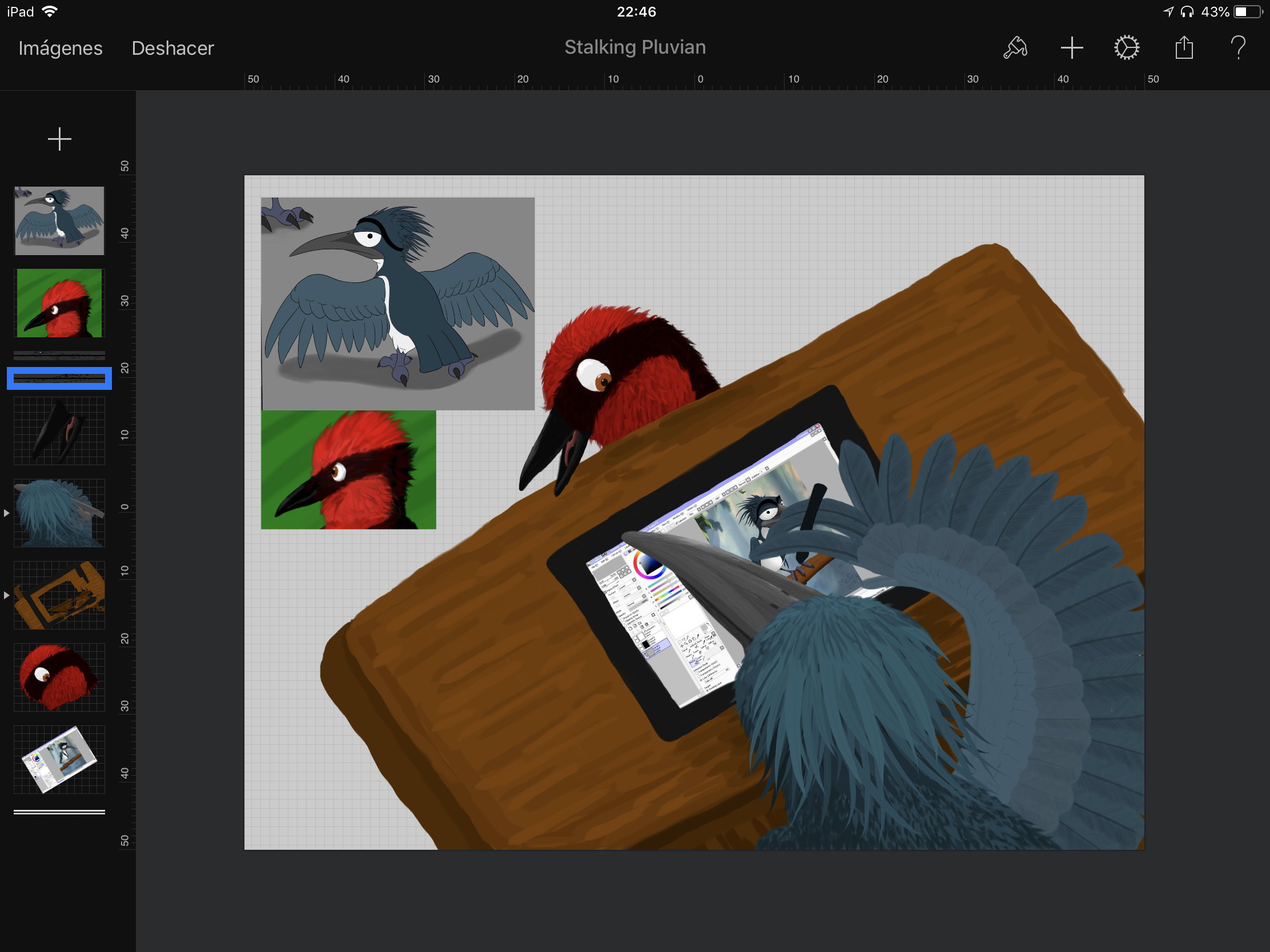Expand the blue feathered bird layer group
Viewport: 1270px width, 952px height.
(x=6, y=513)
